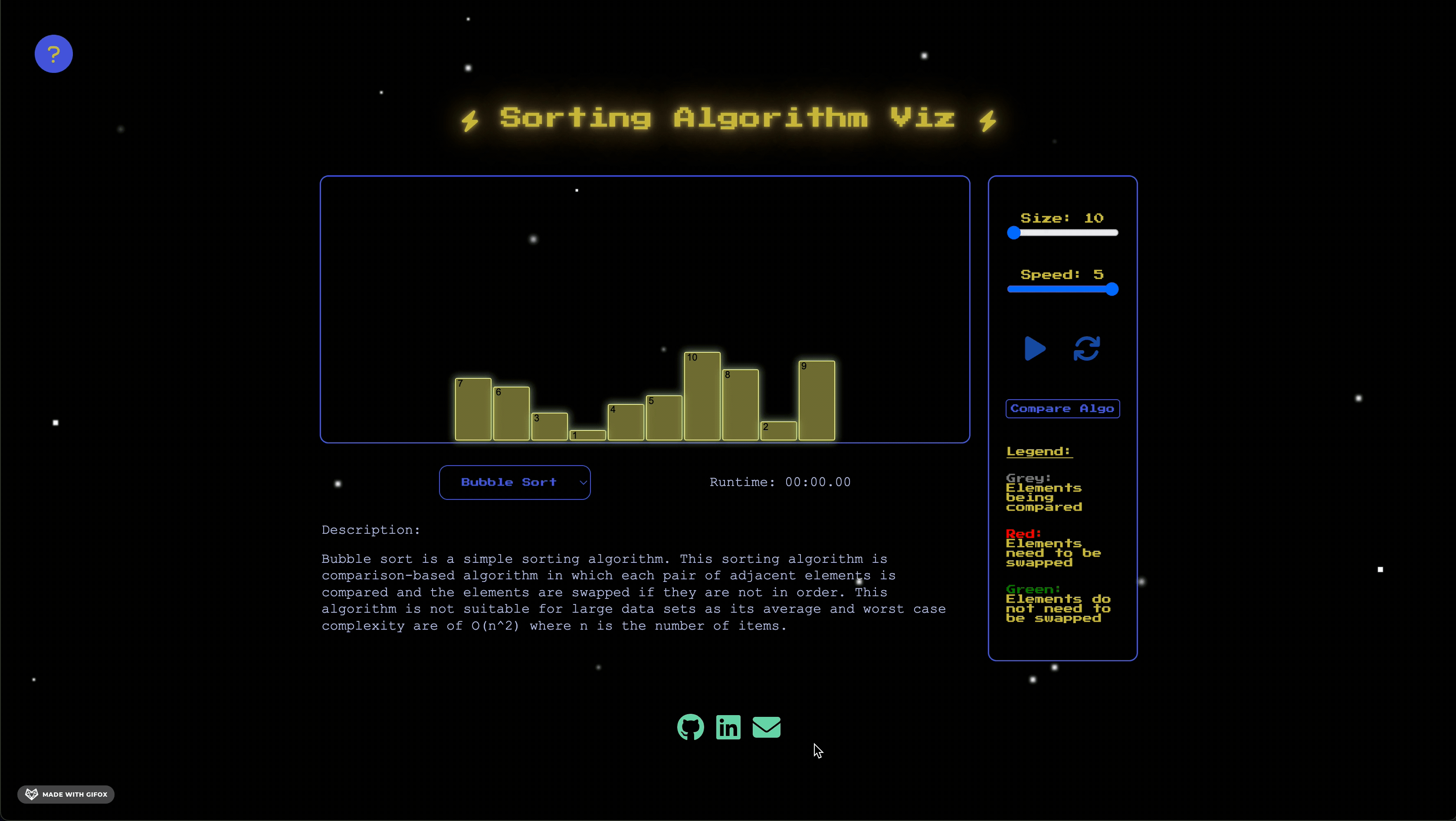
Task: Click the refresh array icon
Action: [x=1086, y=348]
